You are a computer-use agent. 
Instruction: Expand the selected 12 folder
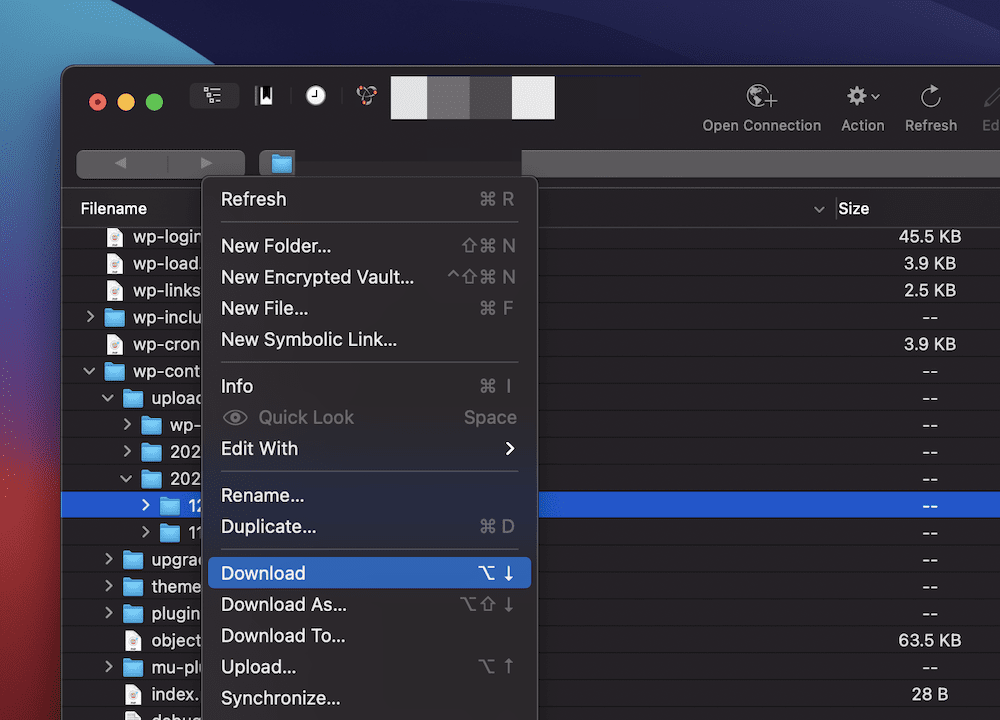[145, 506]
